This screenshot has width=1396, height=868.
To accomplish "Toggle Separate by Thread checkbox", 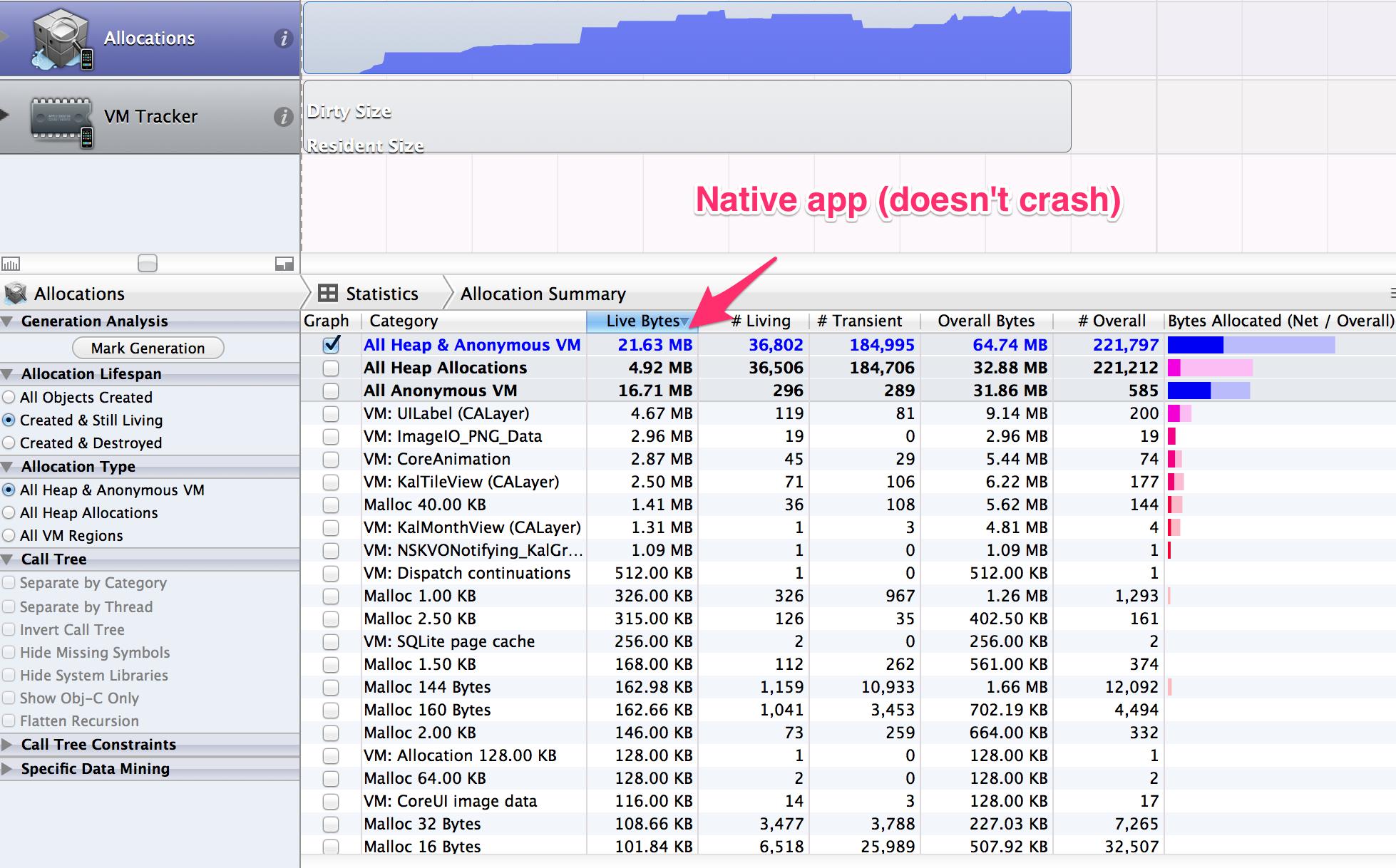I will 9,607.
